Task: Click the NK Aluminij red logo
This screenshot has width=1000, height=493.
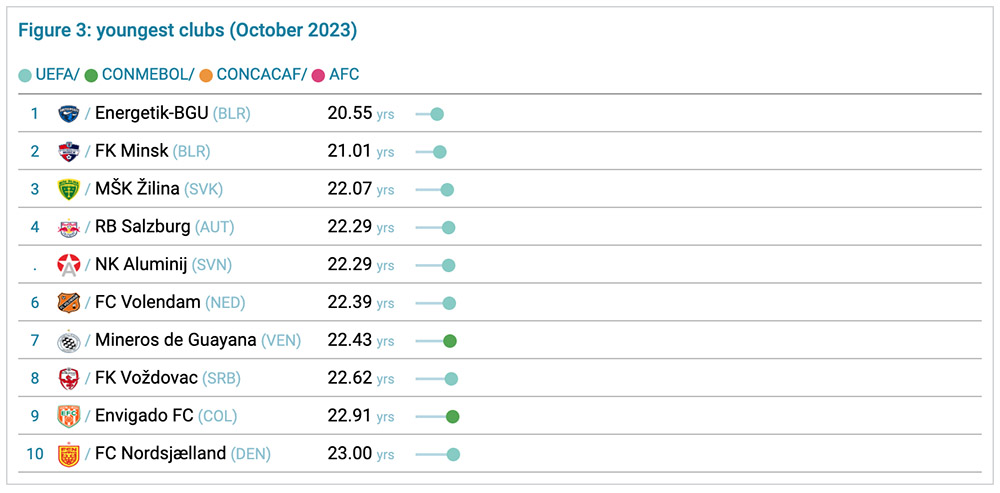Action: pyautogui.click(x=68, y=265)
